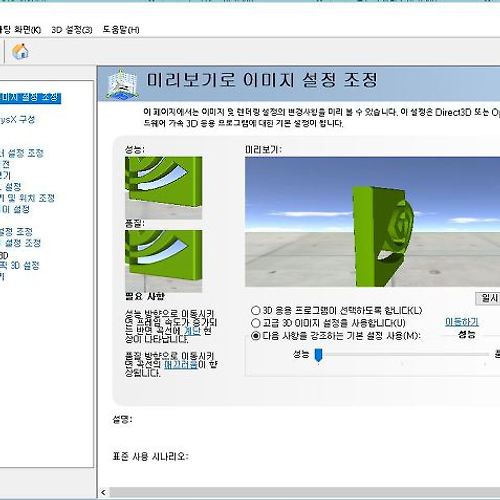
Task: Open the 도움말(H) menu
Action: tap(121, 30)
